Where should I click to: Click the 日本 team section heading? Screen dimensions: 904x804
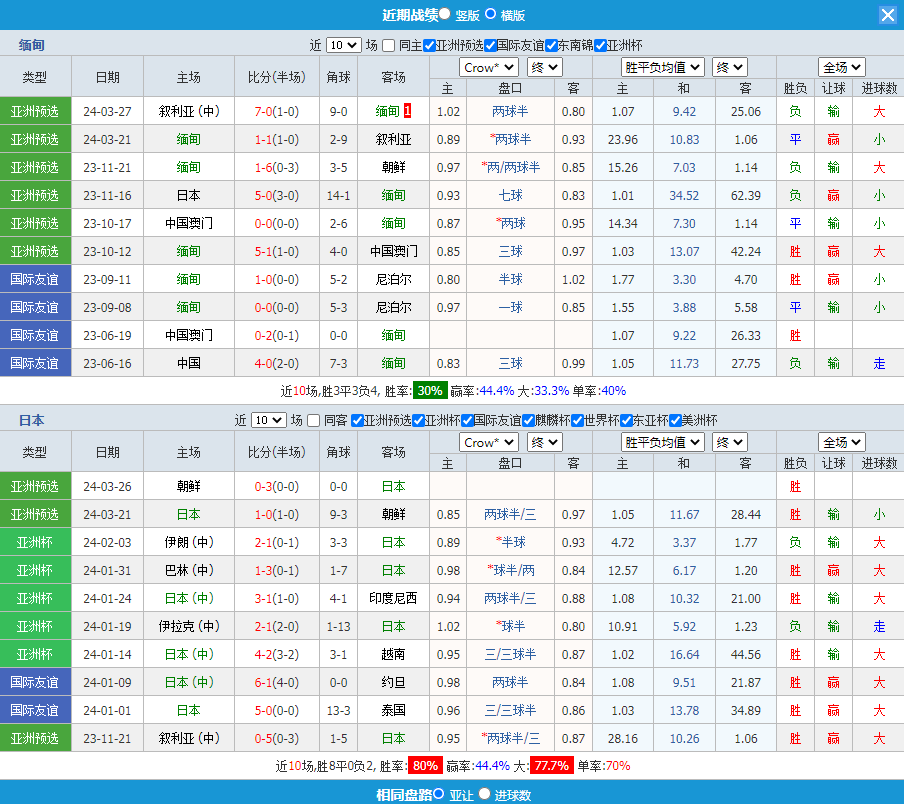31,420
